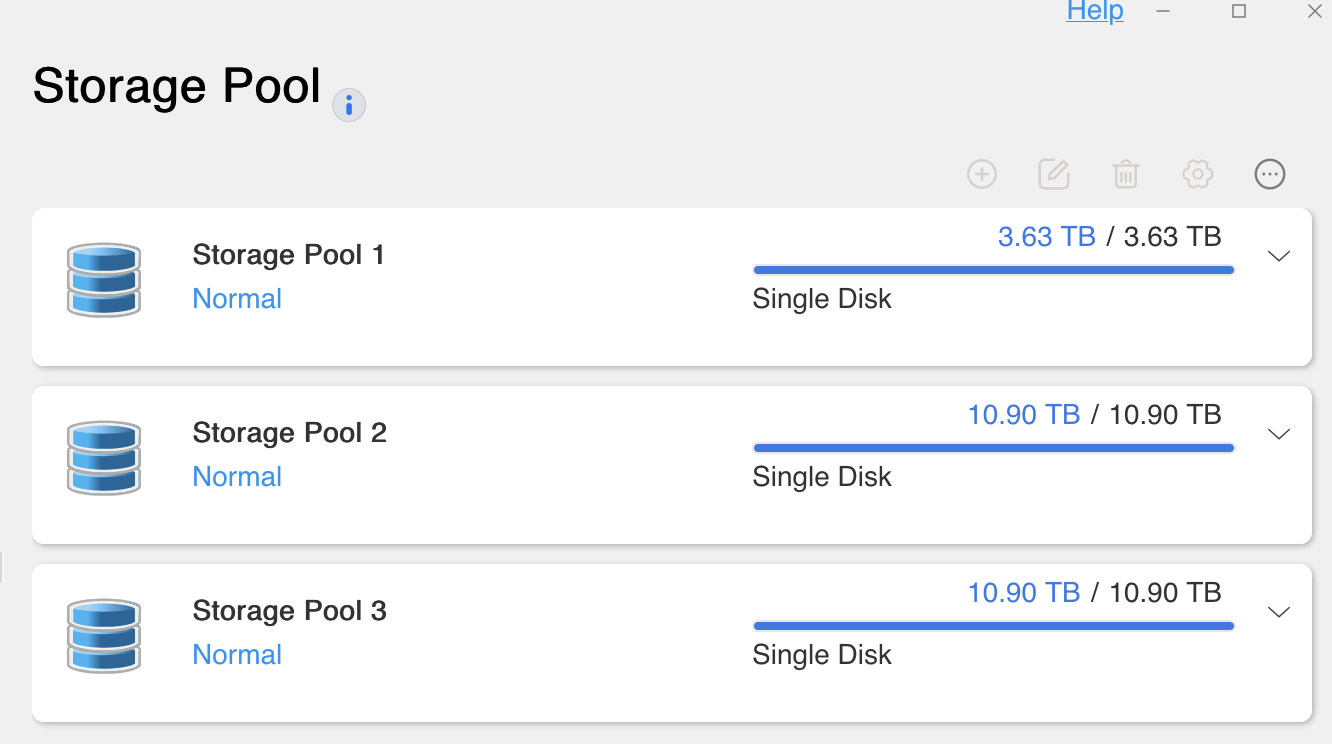
Task: Click the Storage Pool 2 usage bar
Action: pos(993,448)
